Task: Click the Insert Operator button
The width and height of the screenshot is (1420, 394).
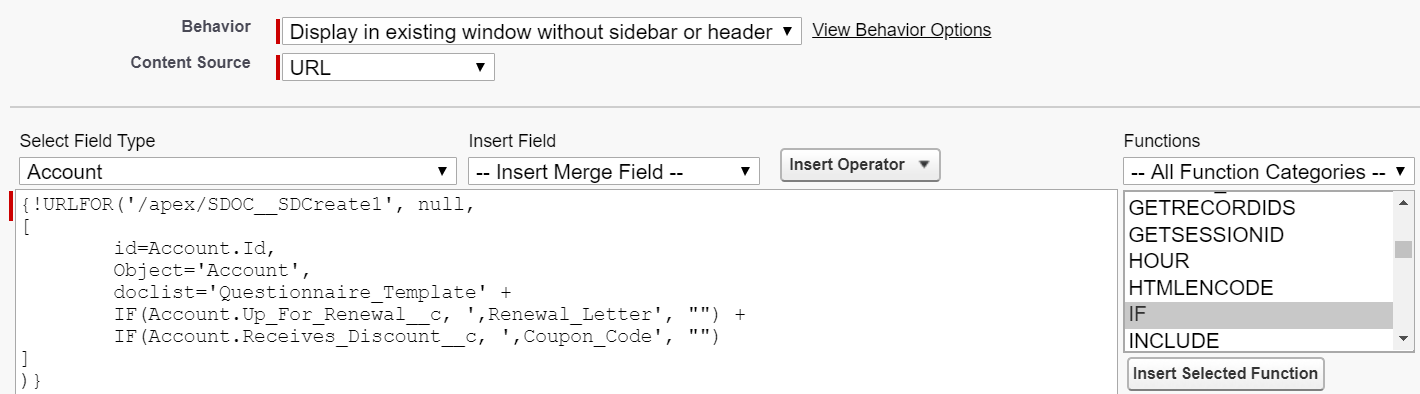Action: click(860, 165)
